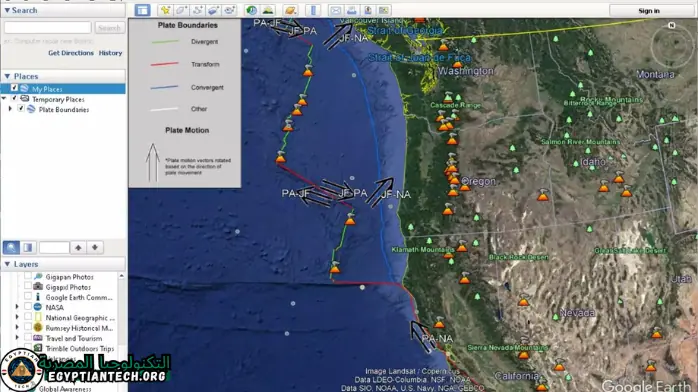This screenshot has height=392, width=698.
Task: Click the Montana state label on map
Action: tap(655, 74)
